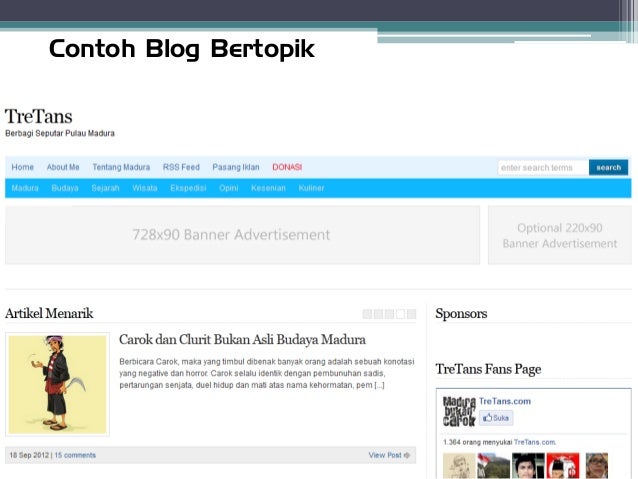Click the Artikel Menarik heading
This screenshot has width=638, height=479.
[x=49, y=313]
